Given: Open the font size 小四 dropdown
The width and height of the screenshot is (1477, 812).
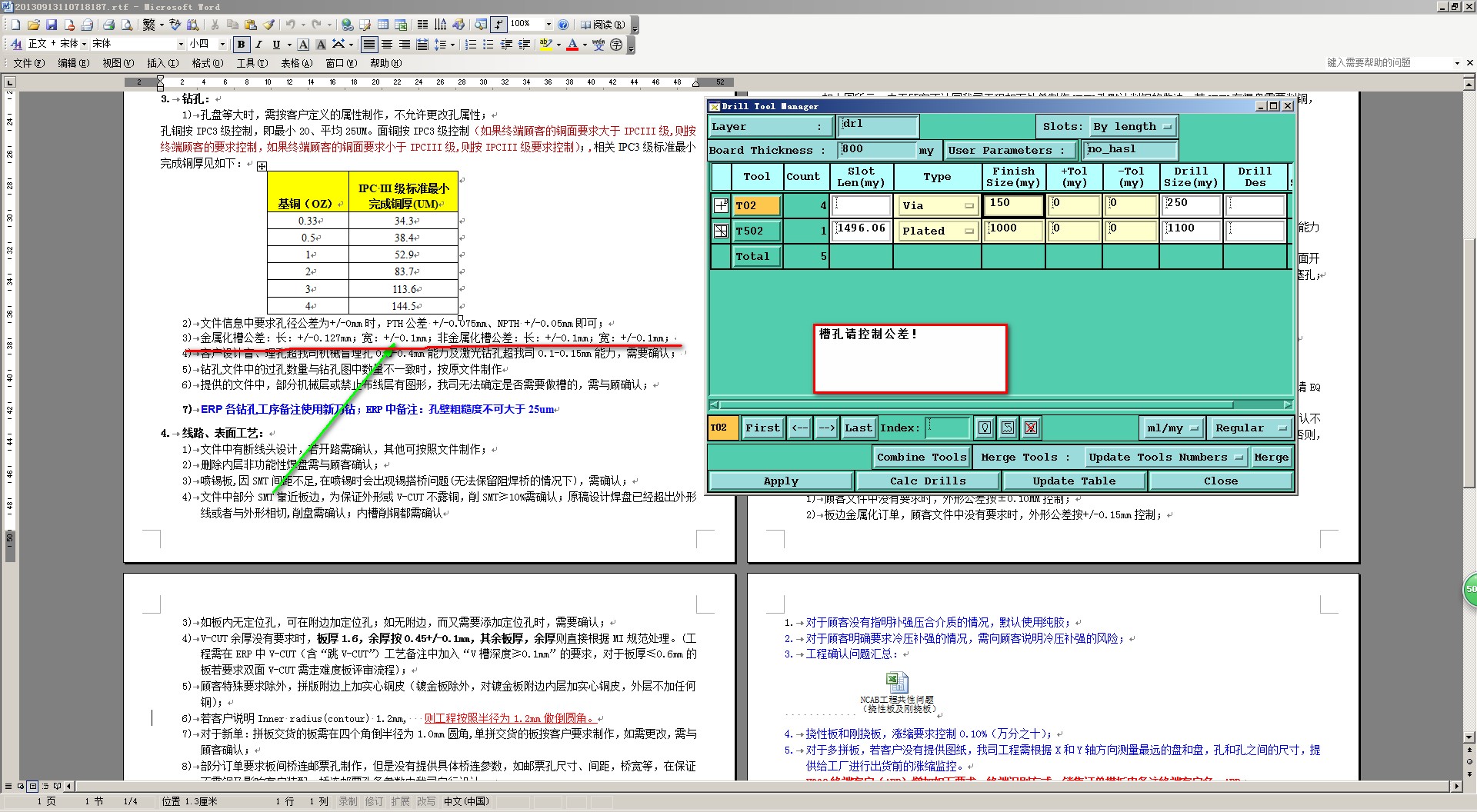Looking at the screenshot, I should click(222, 45).
